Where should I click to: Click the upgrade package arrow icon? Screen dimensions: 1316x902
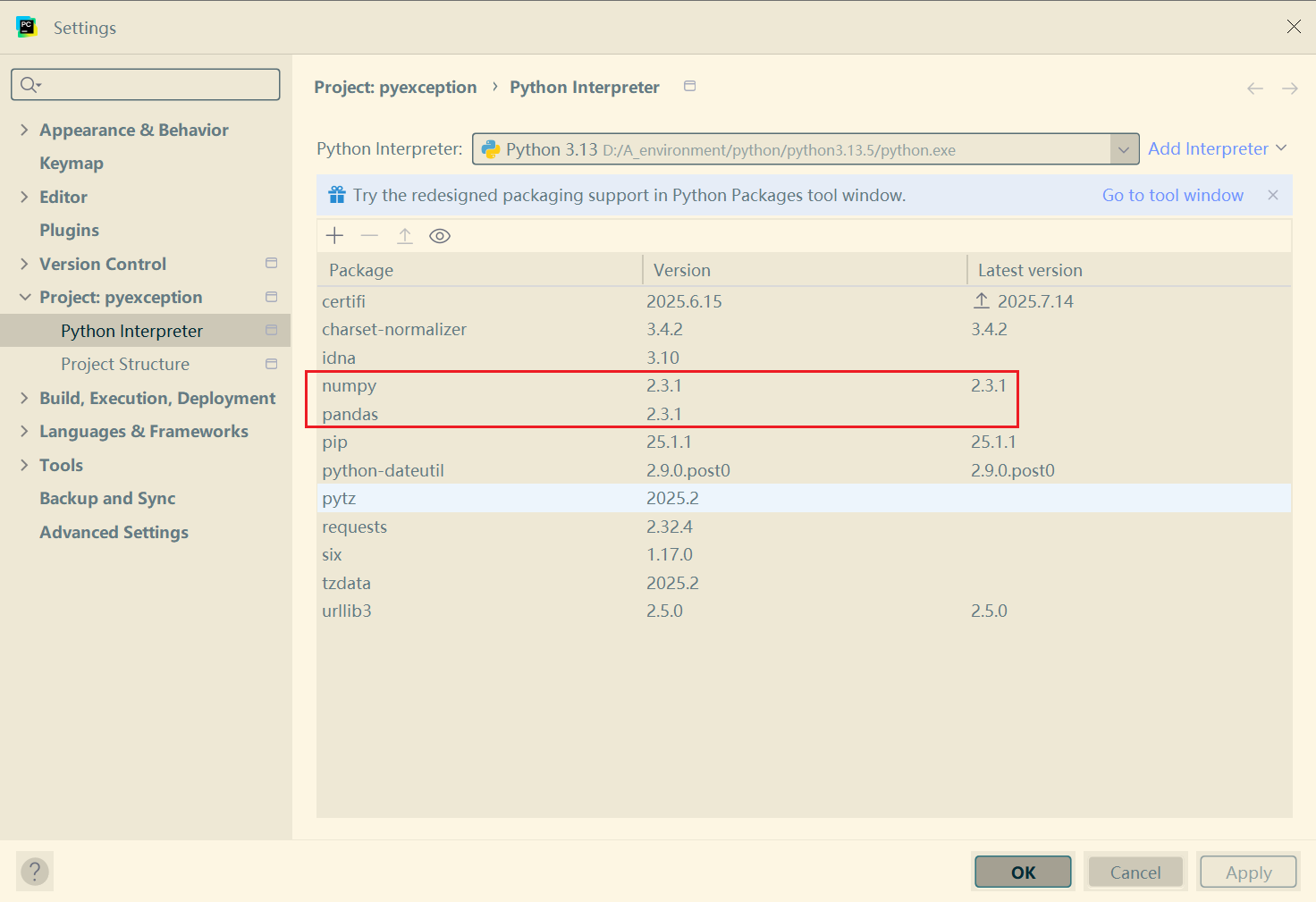tap(405, 236)
